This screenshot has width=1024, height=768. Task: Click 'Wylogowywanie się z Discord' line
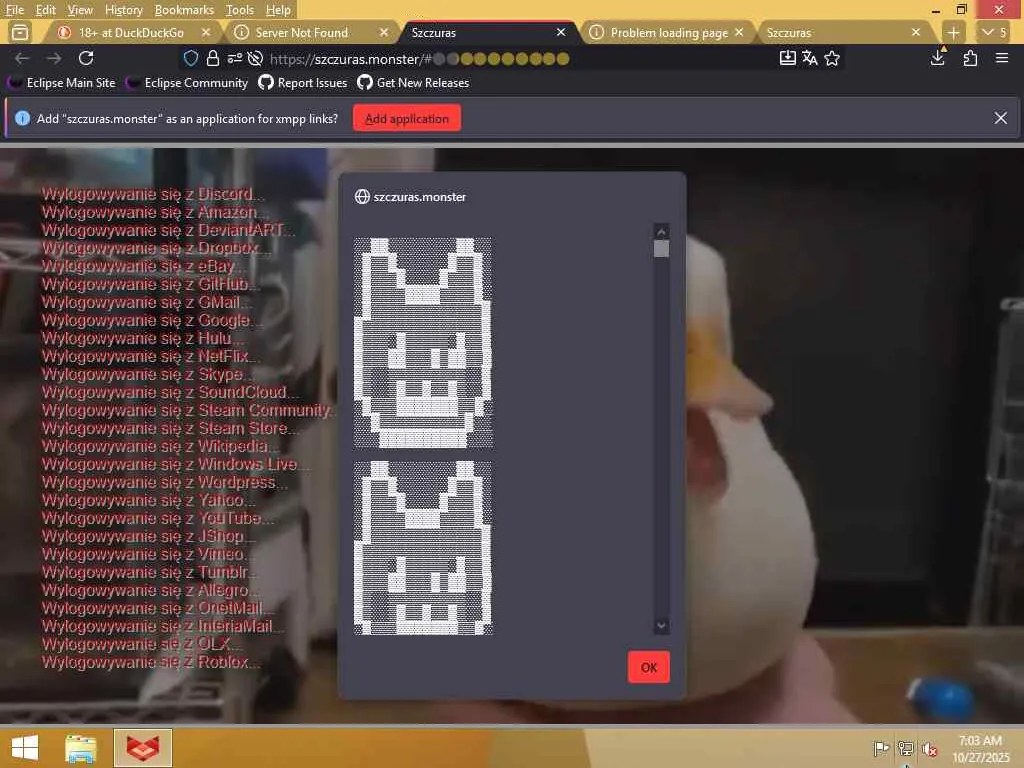(153, 194)
